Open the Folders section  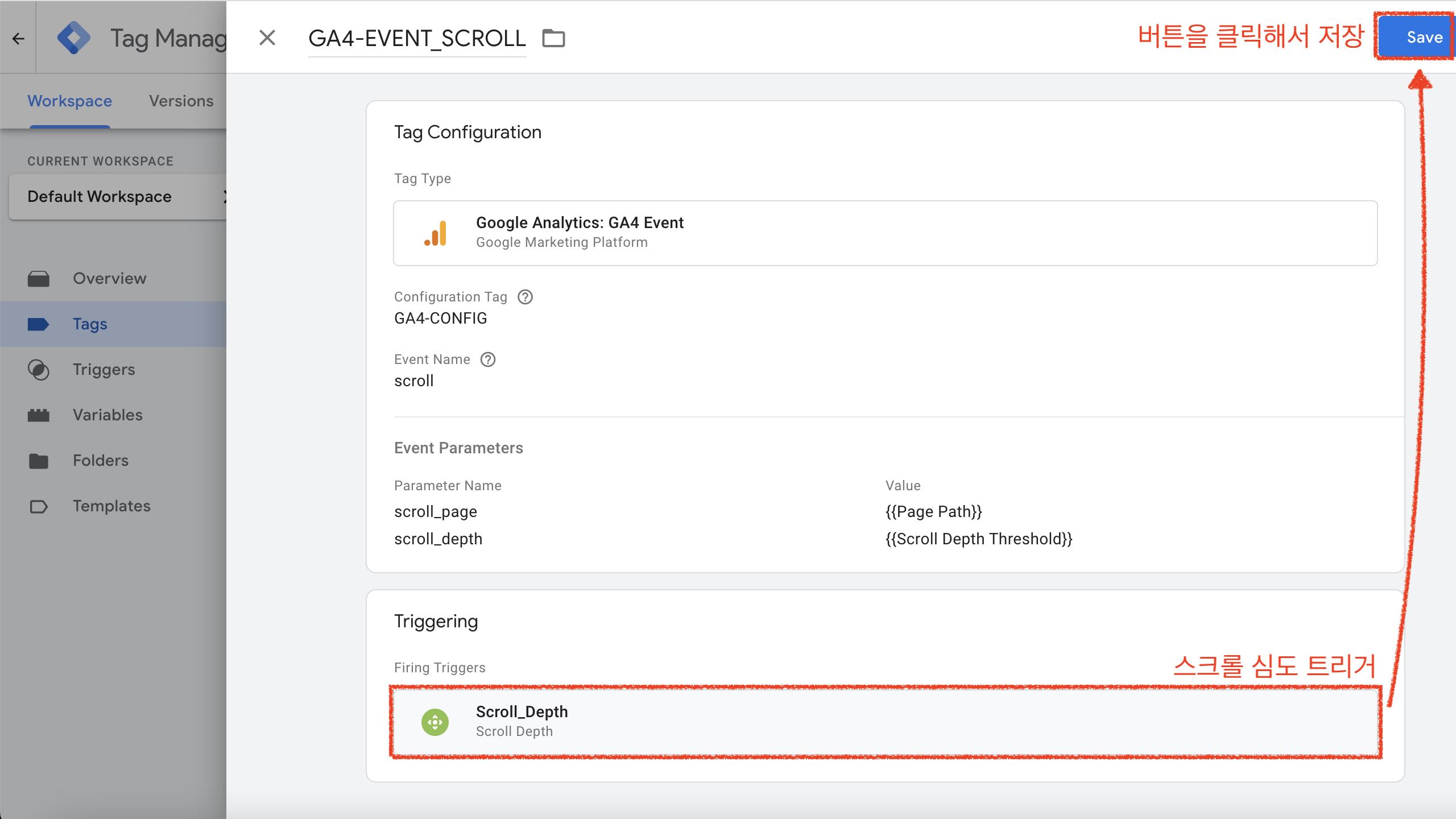tap(101, 460)
